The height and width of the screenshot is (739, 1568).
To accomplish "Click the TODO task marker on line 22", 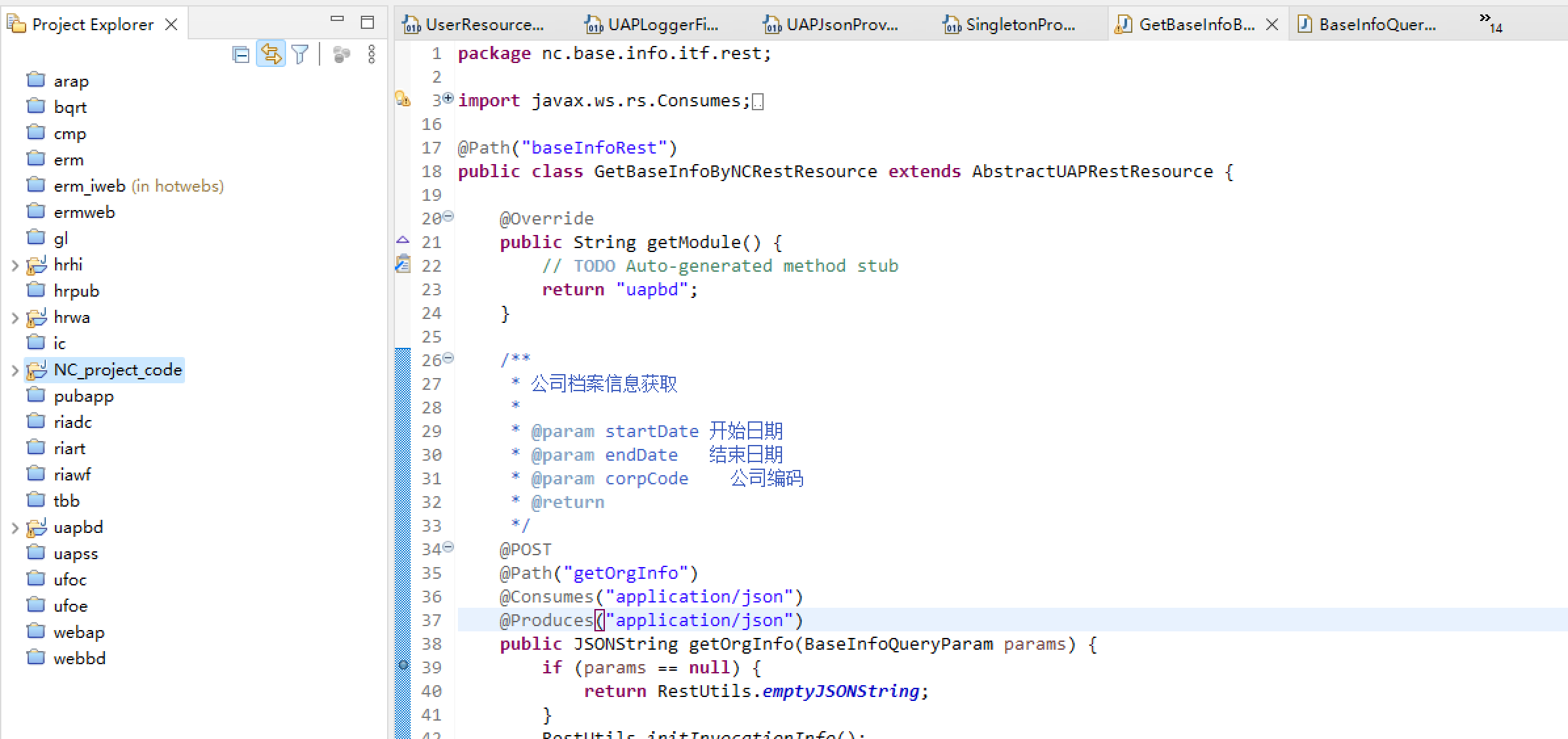I will (x=402, y=264).
